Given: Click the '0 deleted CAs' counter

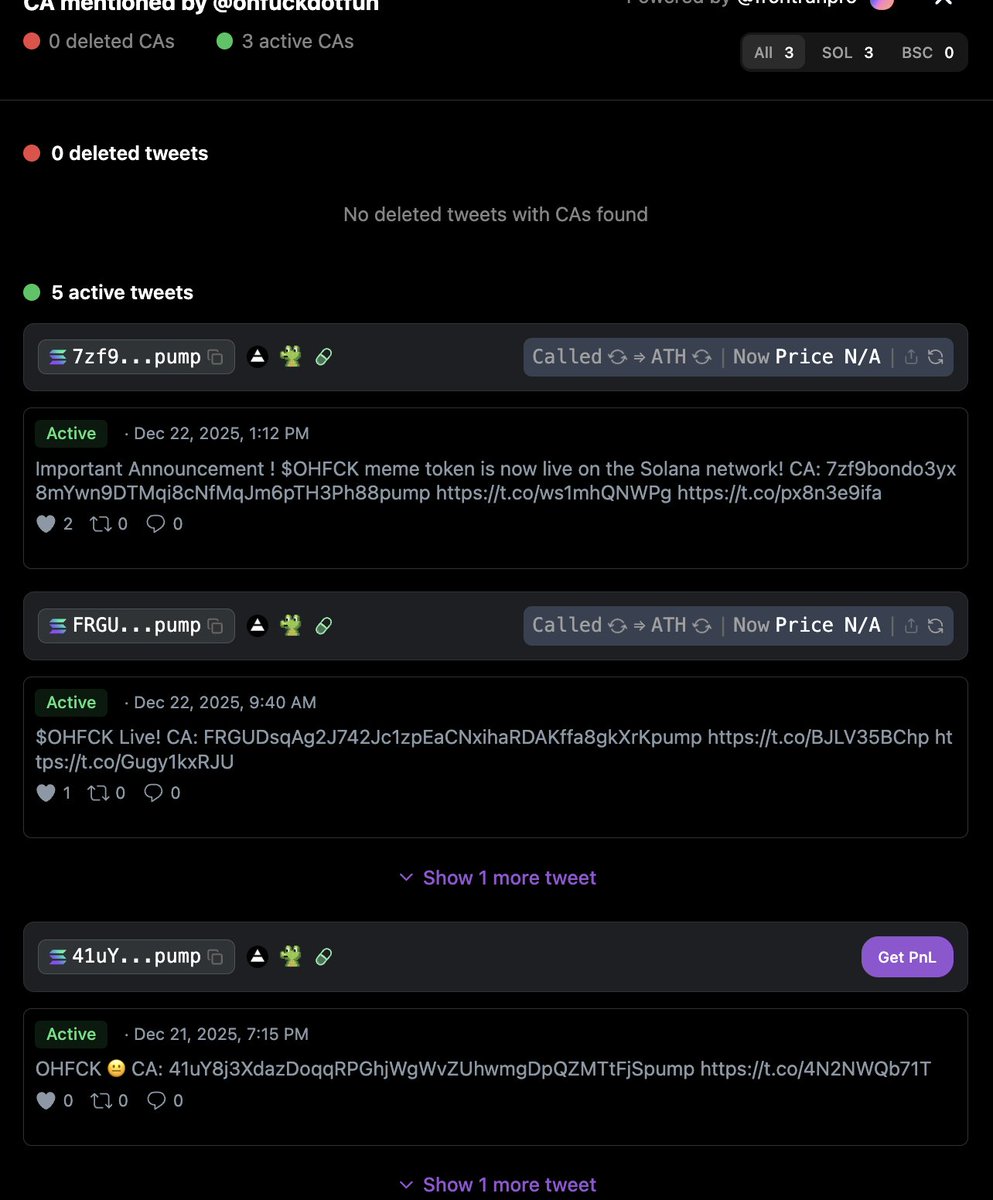Looking at the screenshot, I should [99, 42].
